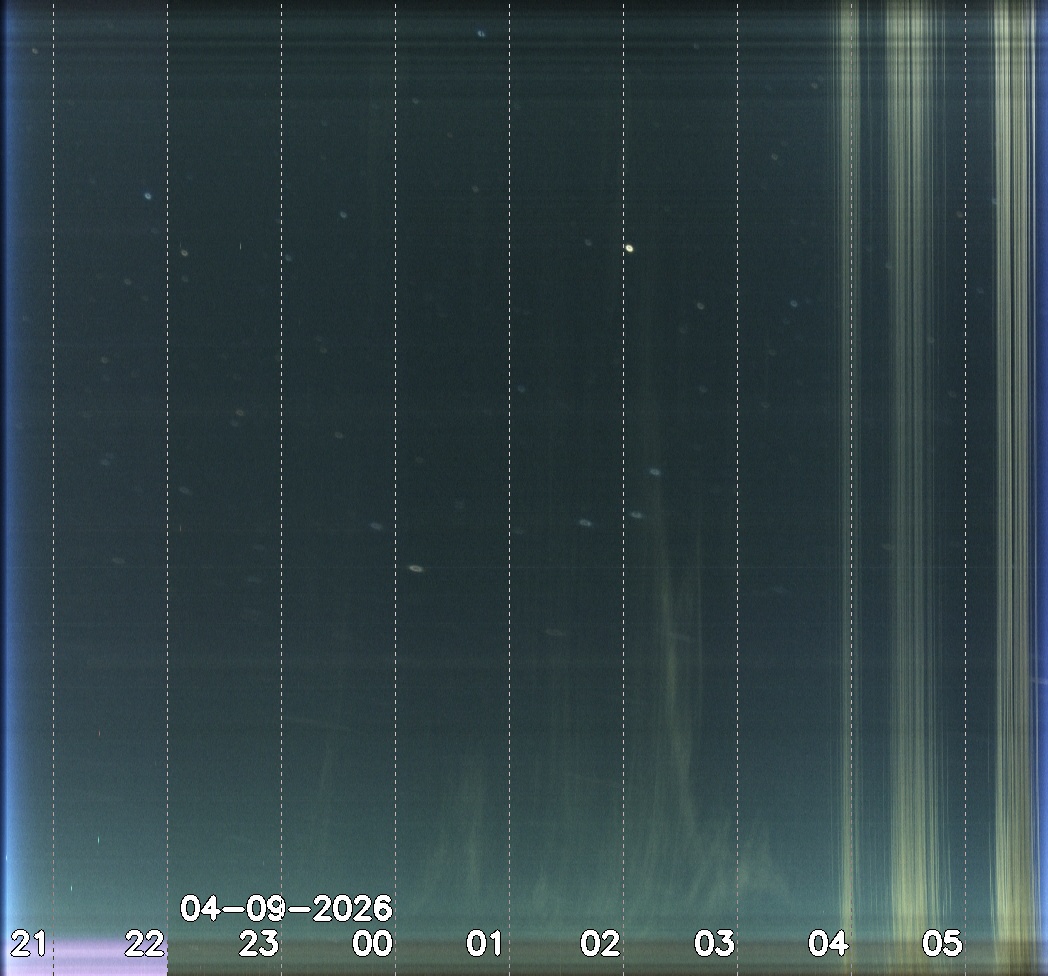Click the tall green streak above "03"

pyautogui.click(x=672, y=650)
